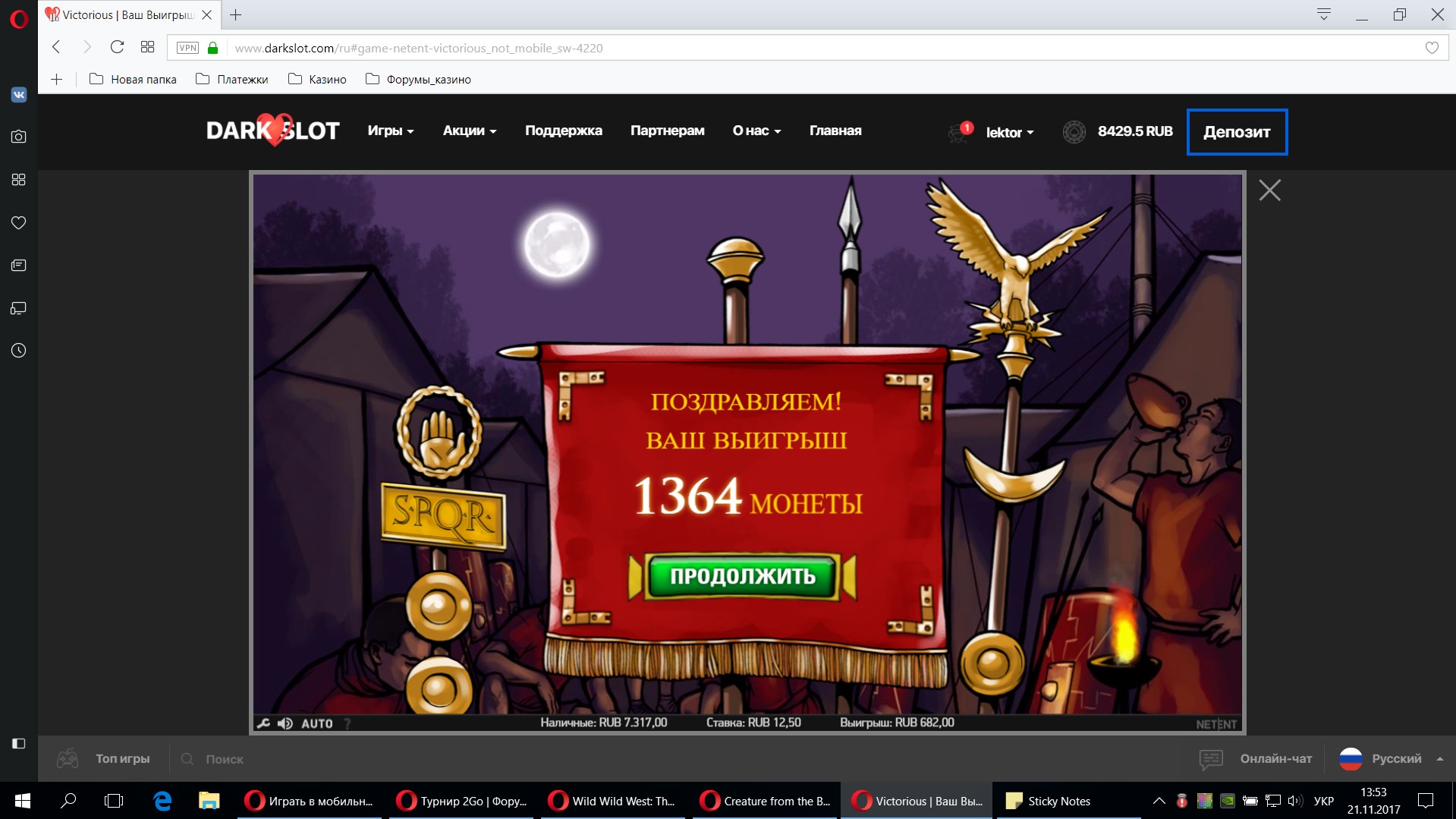The height and width of the screenshot is (819, 1456).
Task: Open VK messenger in Opera sidebar
Action: (x=19, y=95)
